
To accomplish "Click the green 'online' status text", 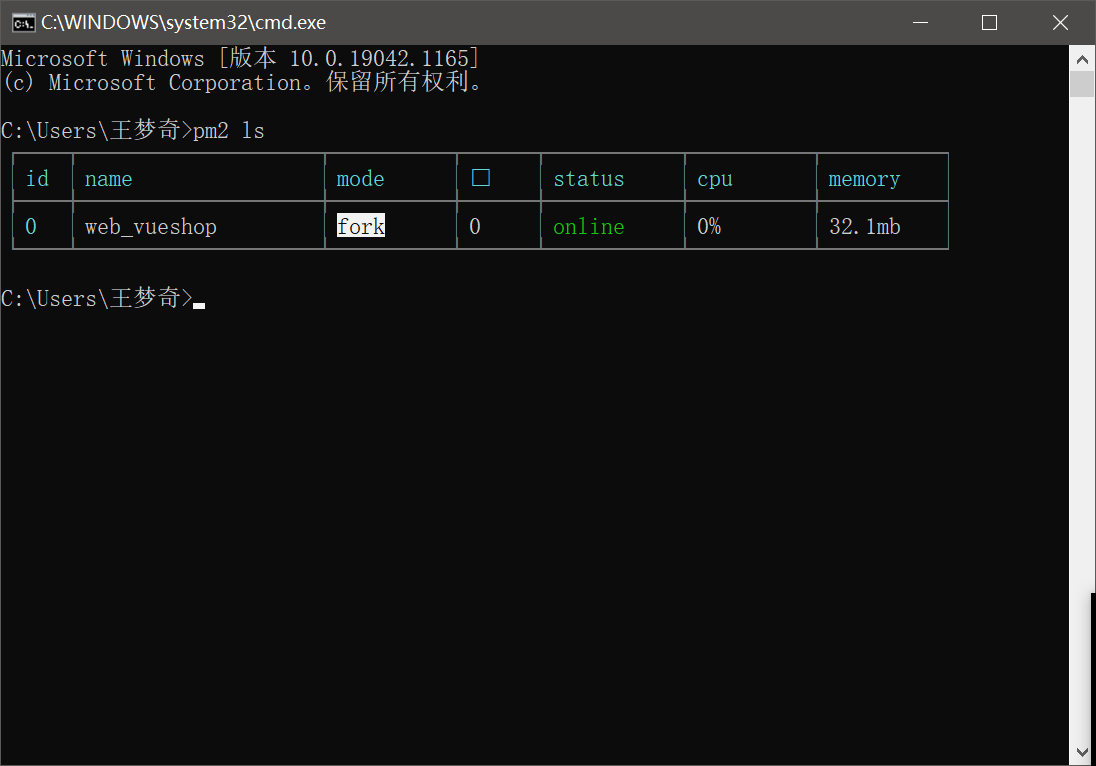I will coord(588,227).
